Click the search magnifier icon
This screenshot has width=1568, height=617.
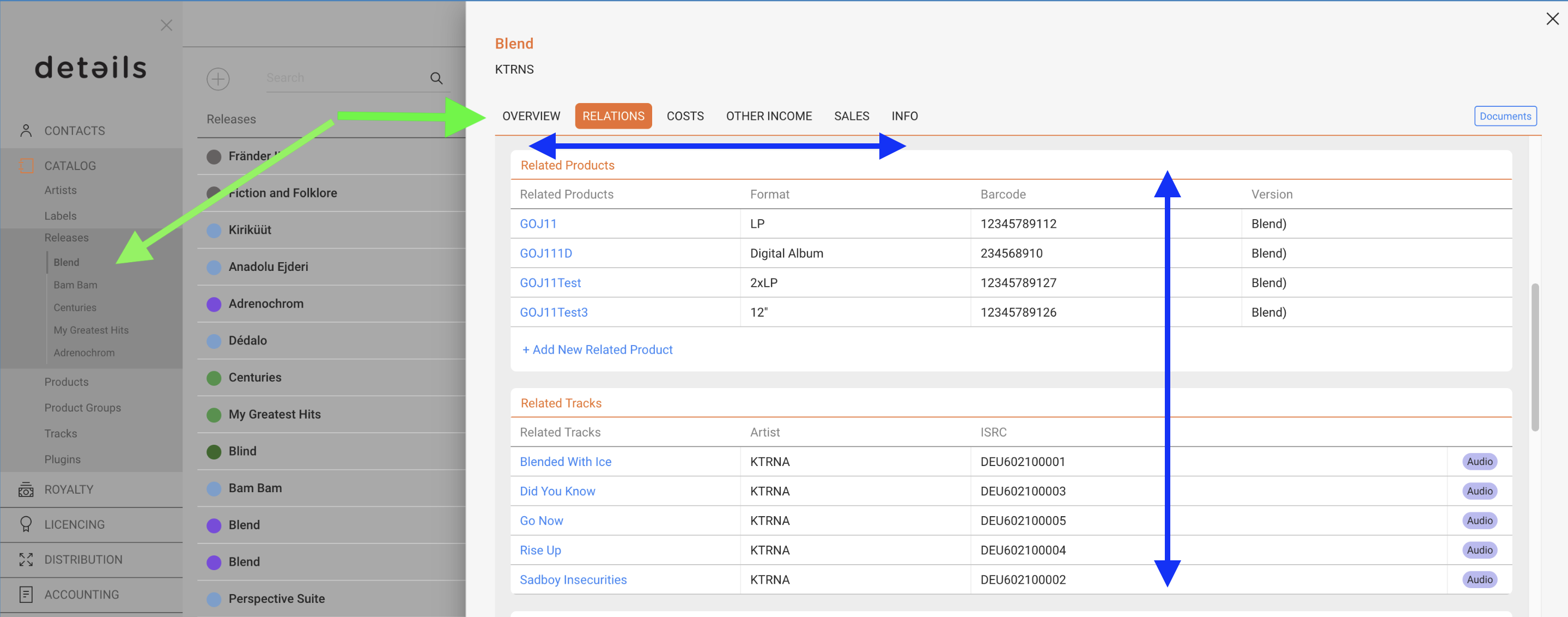tap(436, 78)
